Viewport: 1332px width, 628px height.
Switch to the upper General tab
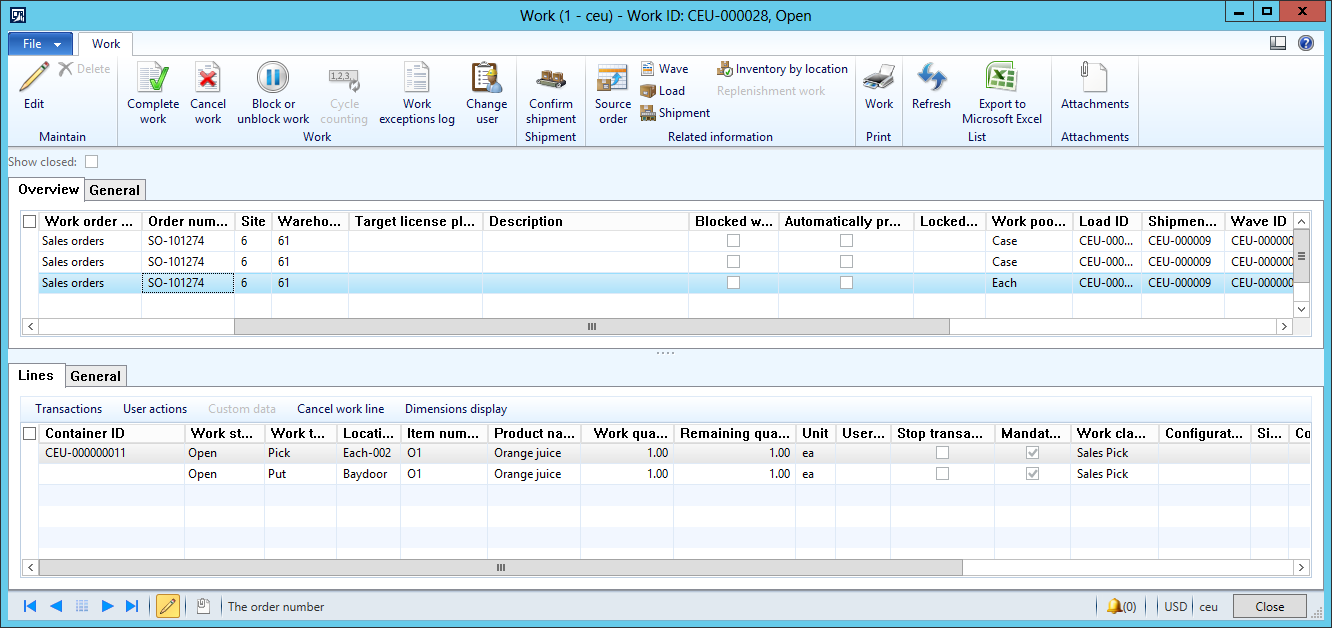click(x=115, y=190)
